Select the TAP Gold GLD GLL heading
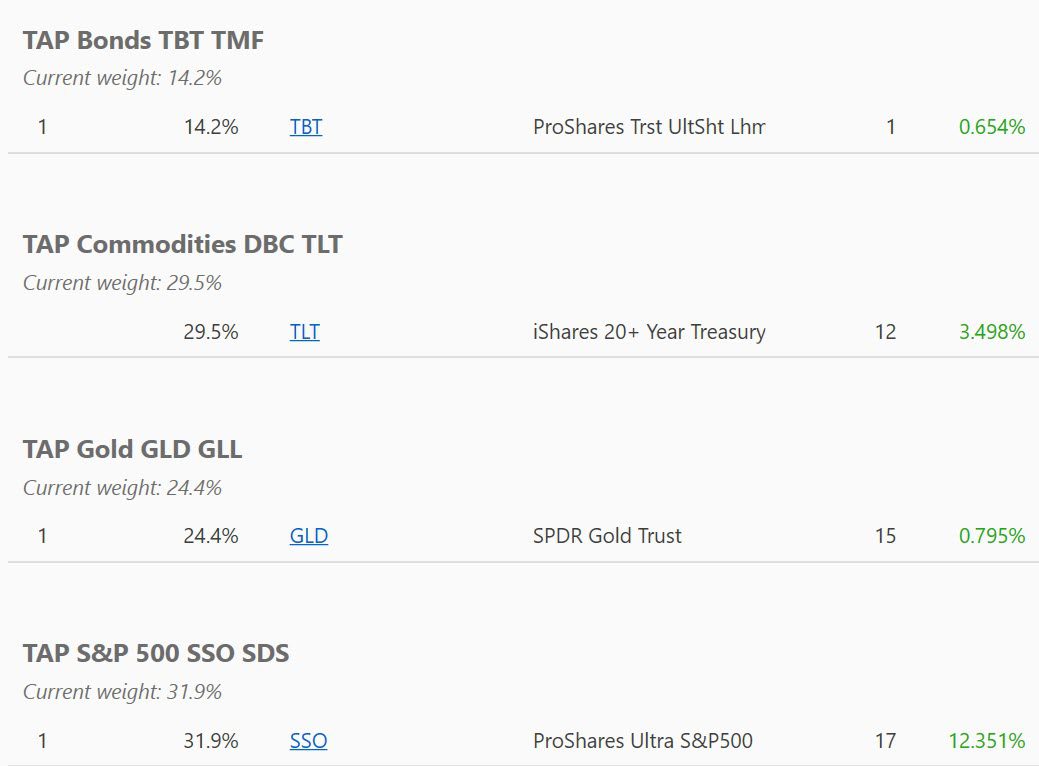Image resolution: width=1039 pixels, height=766 pixels. pos(132,449)
